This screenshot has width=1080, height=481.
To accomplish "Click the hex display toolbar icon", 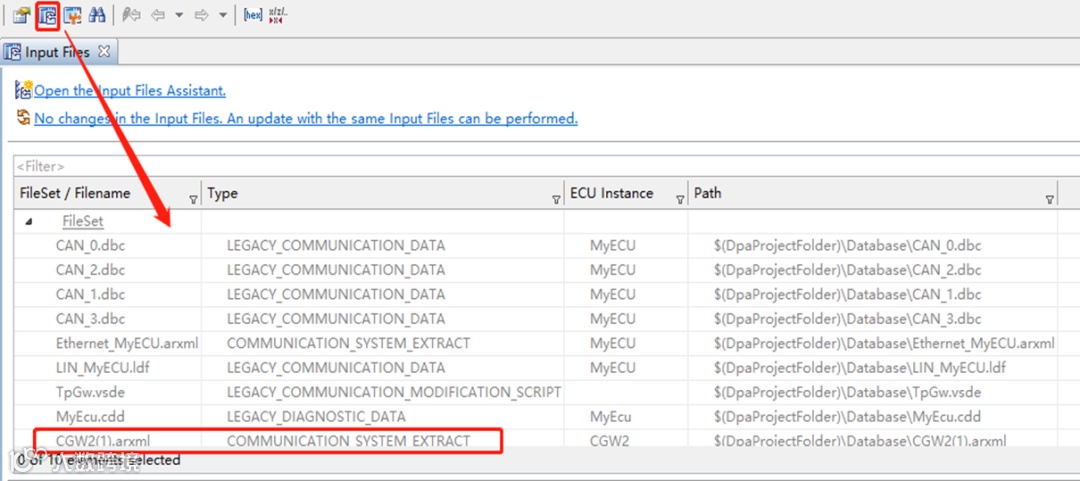I will (253, 15).
